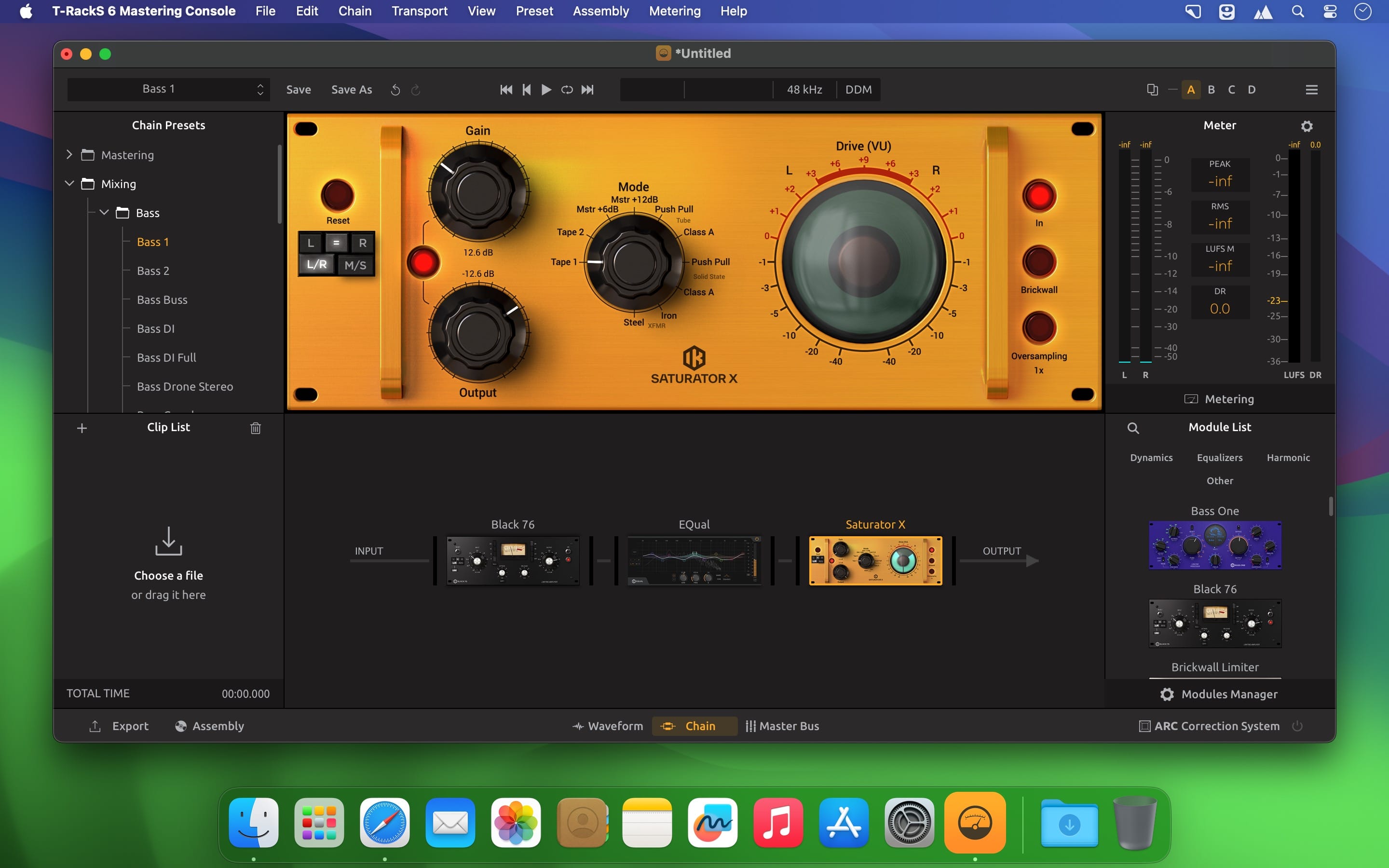Select the Bass DI Full preset
1389x868 pixels.
coord(166,358)
